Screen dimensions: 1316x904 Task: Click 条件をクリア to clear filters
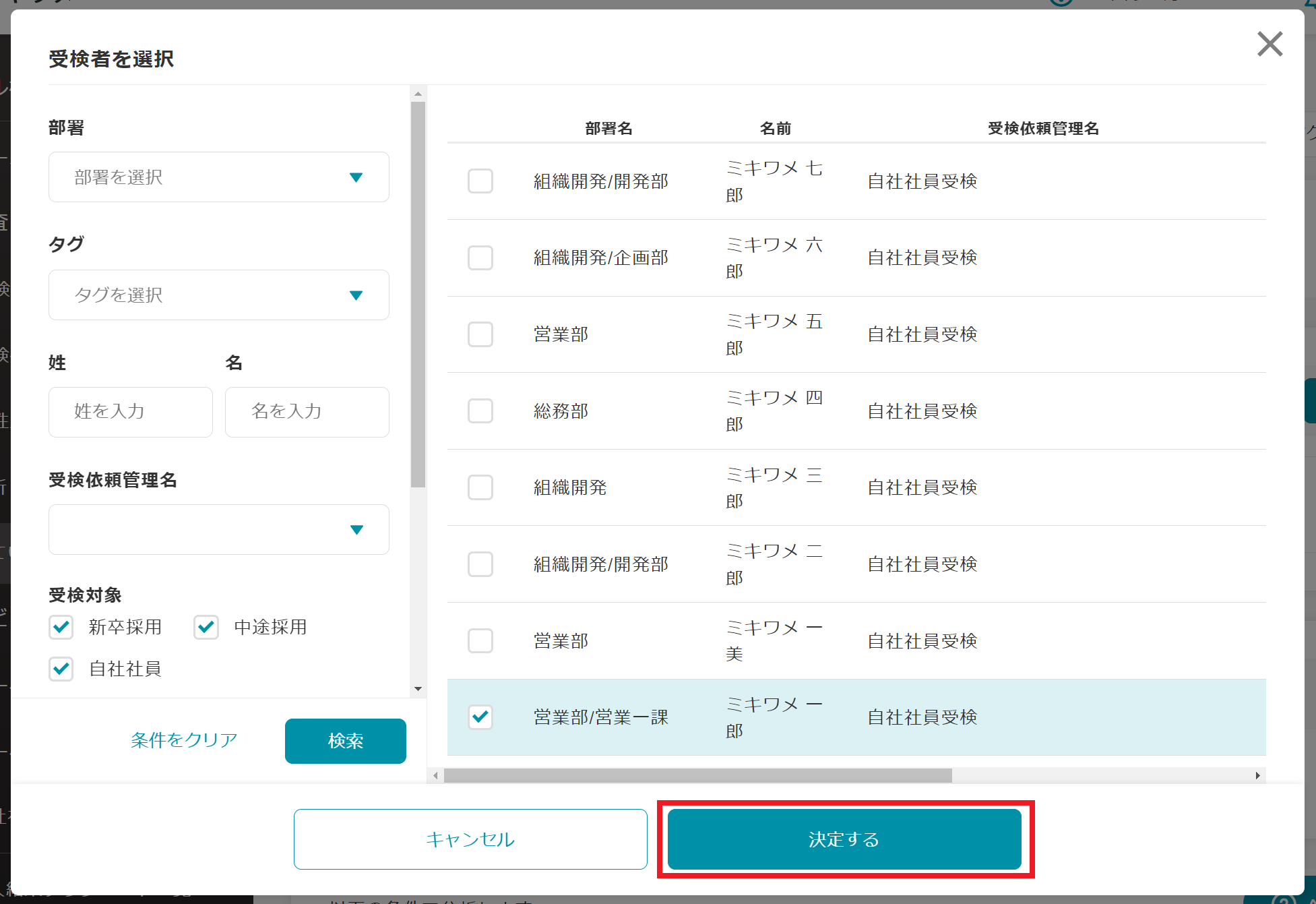click(x=183, y=740)
